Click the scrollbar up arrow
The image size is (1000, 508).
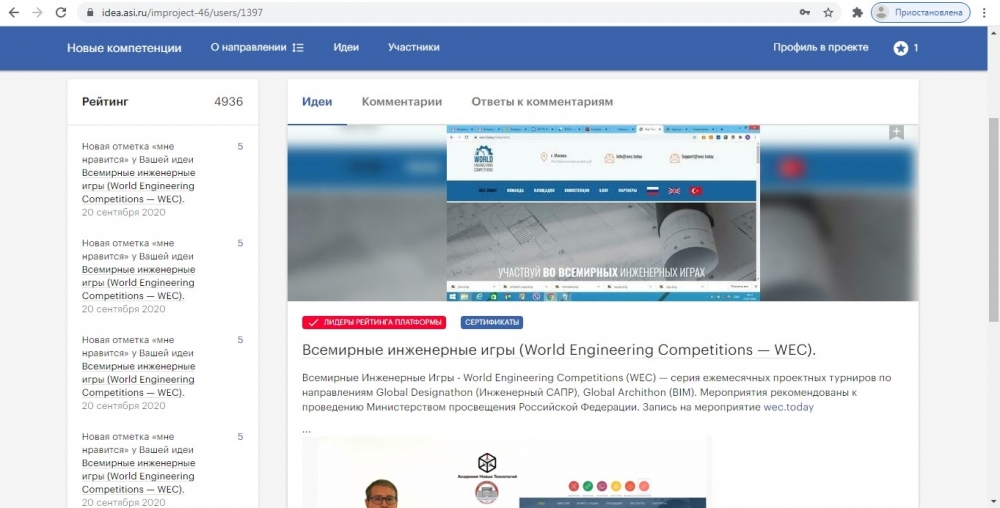pos(994,31)
